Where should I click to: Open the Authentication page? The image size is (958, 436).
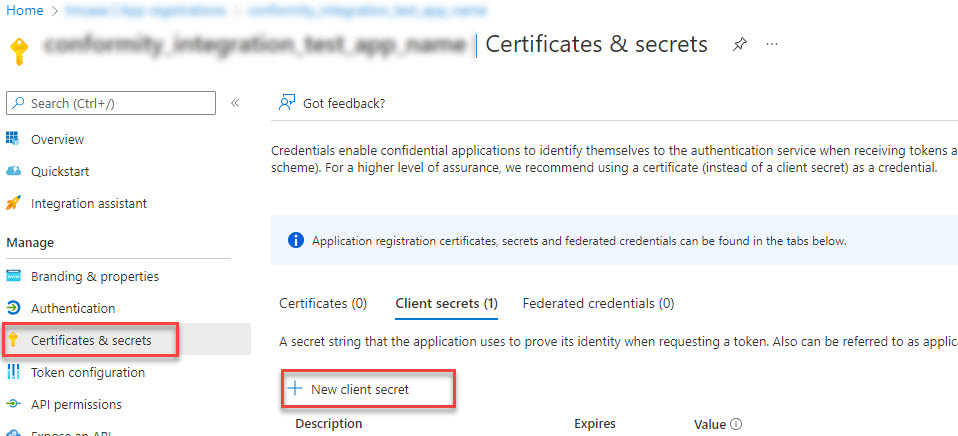(73, 308)
